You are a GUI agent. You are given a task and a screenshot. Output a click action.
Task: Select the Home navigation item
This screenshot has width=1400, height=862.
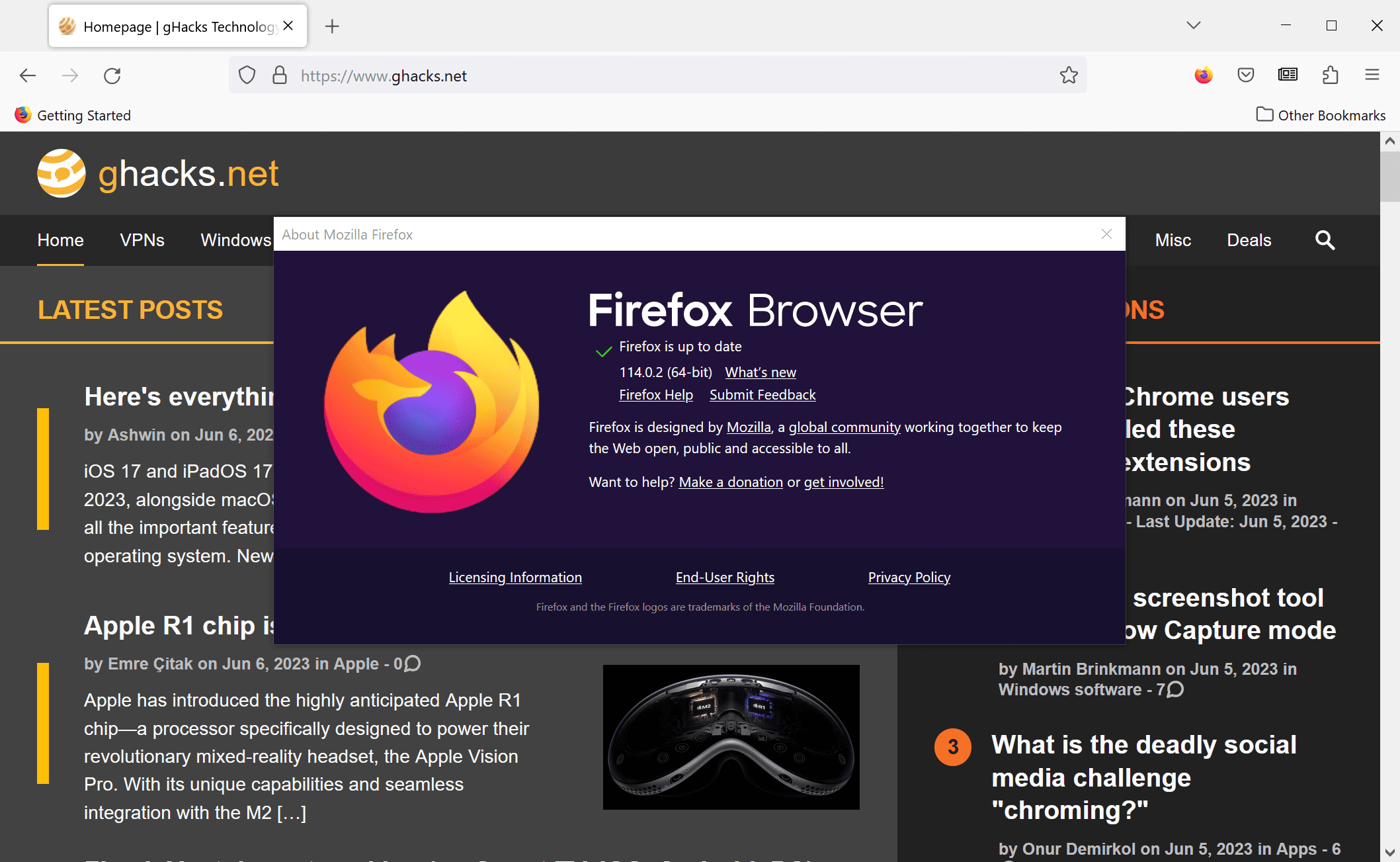click(x=60, y=240)
